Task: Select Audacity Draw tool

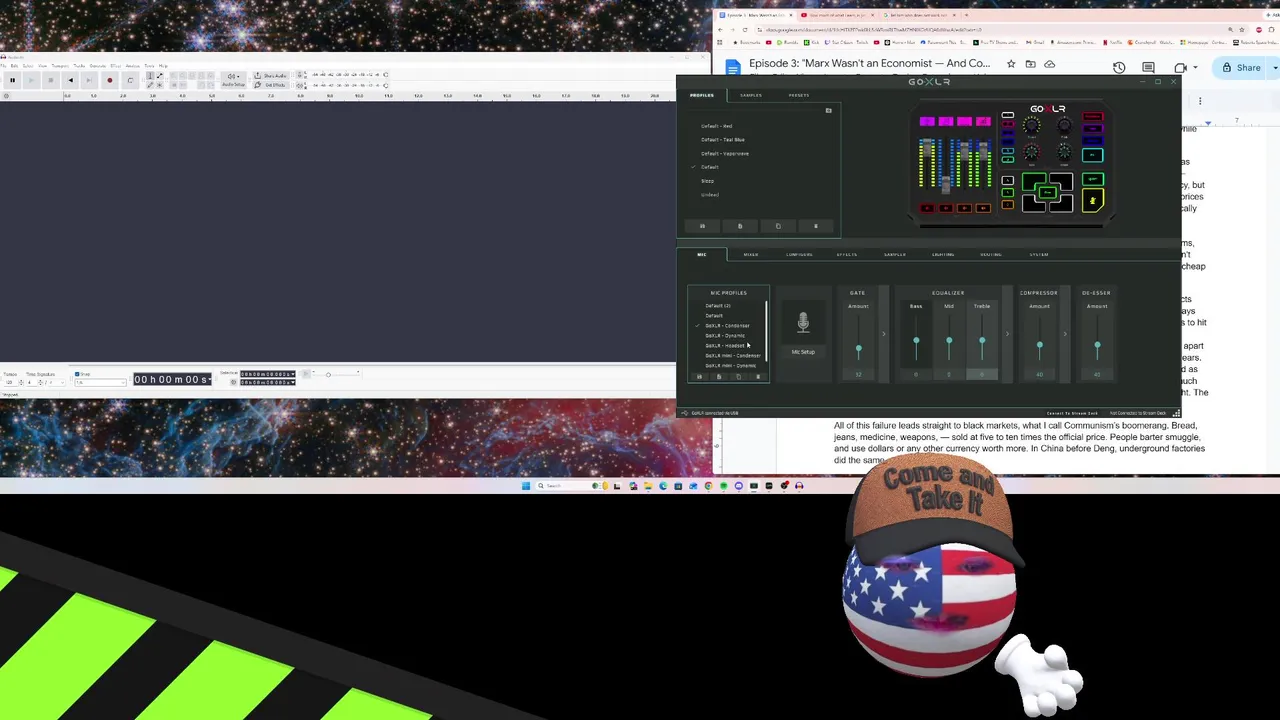Action: tap(150, 85)
